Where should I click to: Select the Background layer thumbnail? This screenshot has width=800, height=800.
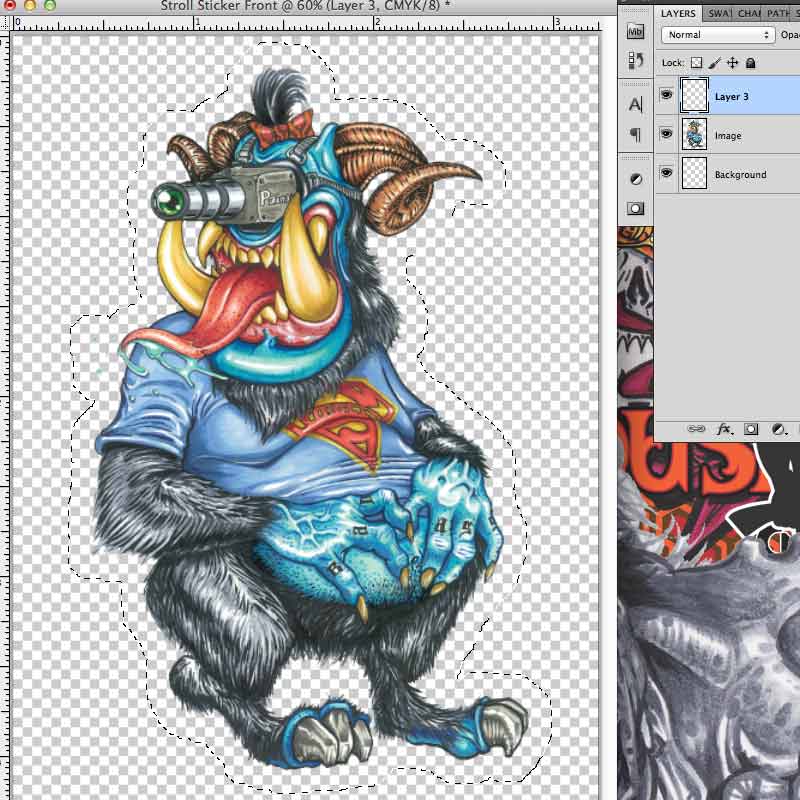(694, 173)
